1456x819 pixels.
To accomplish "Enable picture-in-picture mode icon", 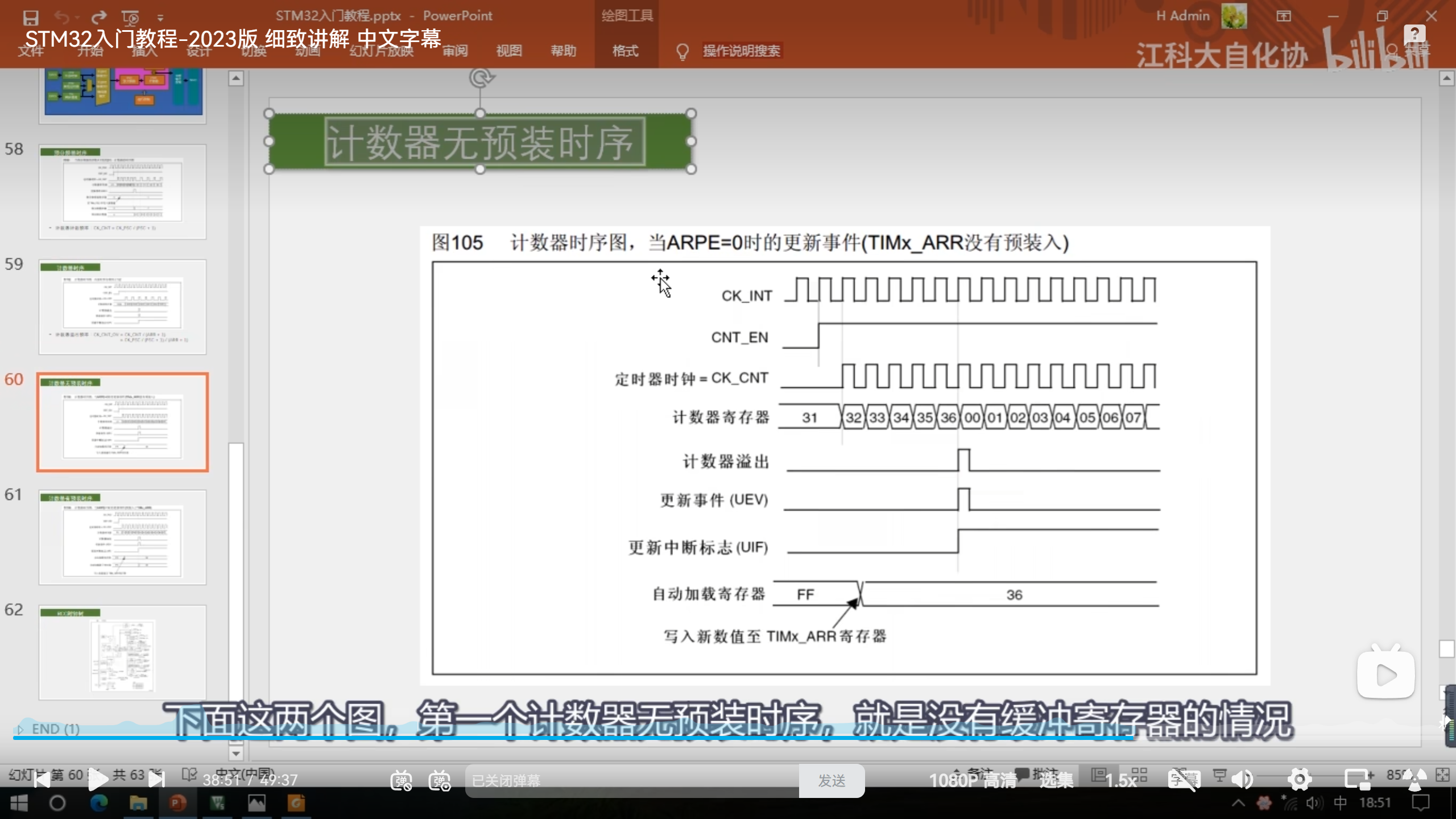I will (x=1358, y=780).
